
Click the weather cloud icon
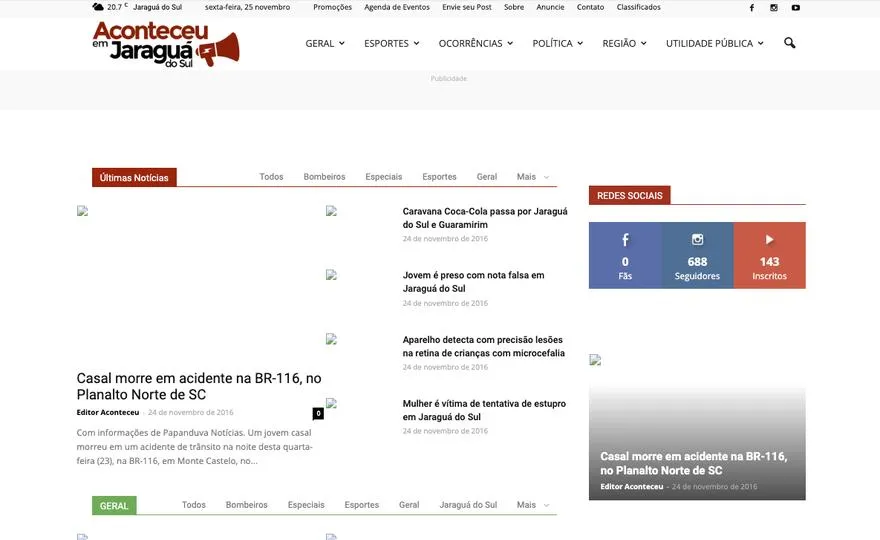(98, 7)
